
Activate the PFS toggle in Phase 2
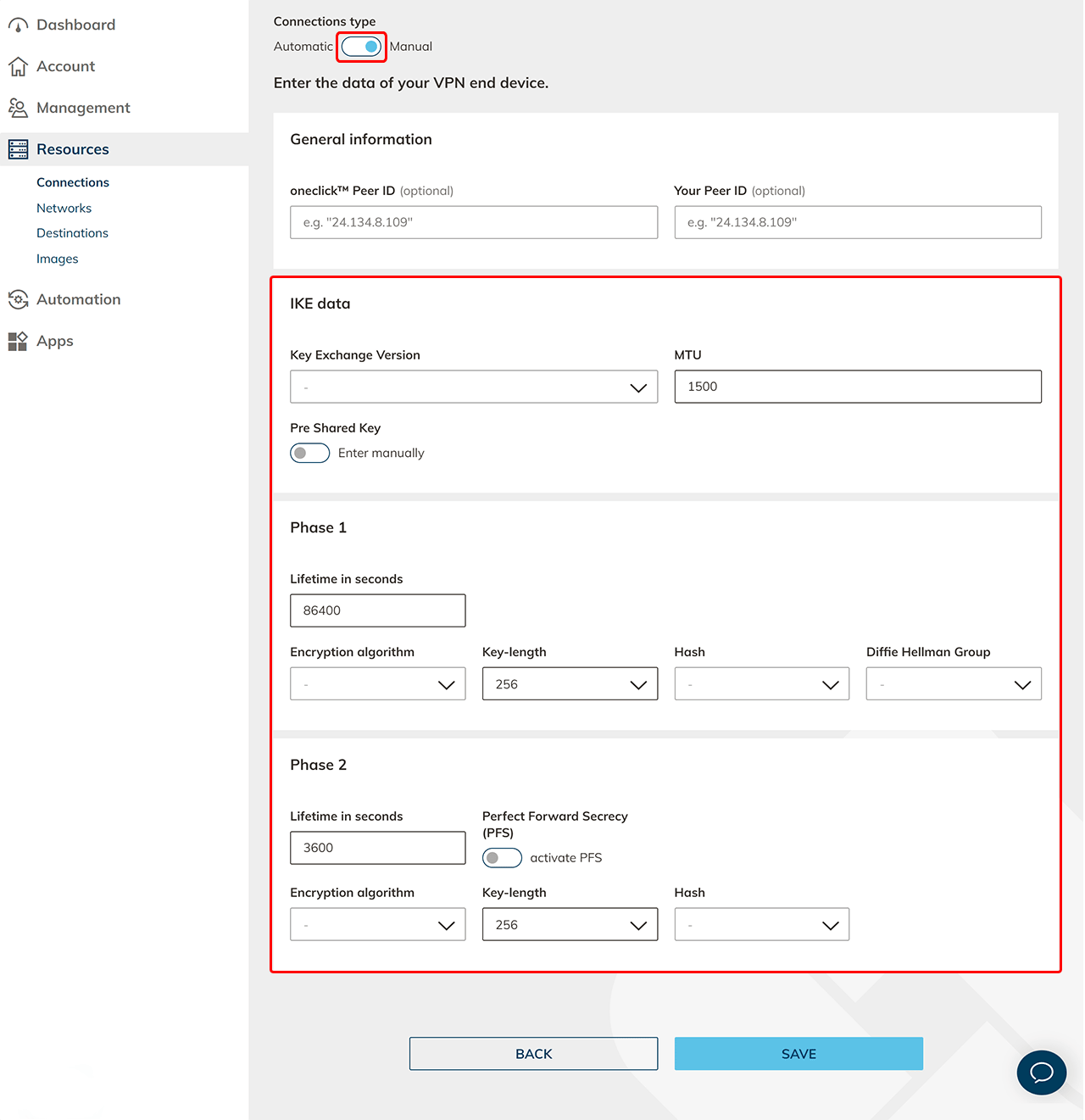[502, 858]
